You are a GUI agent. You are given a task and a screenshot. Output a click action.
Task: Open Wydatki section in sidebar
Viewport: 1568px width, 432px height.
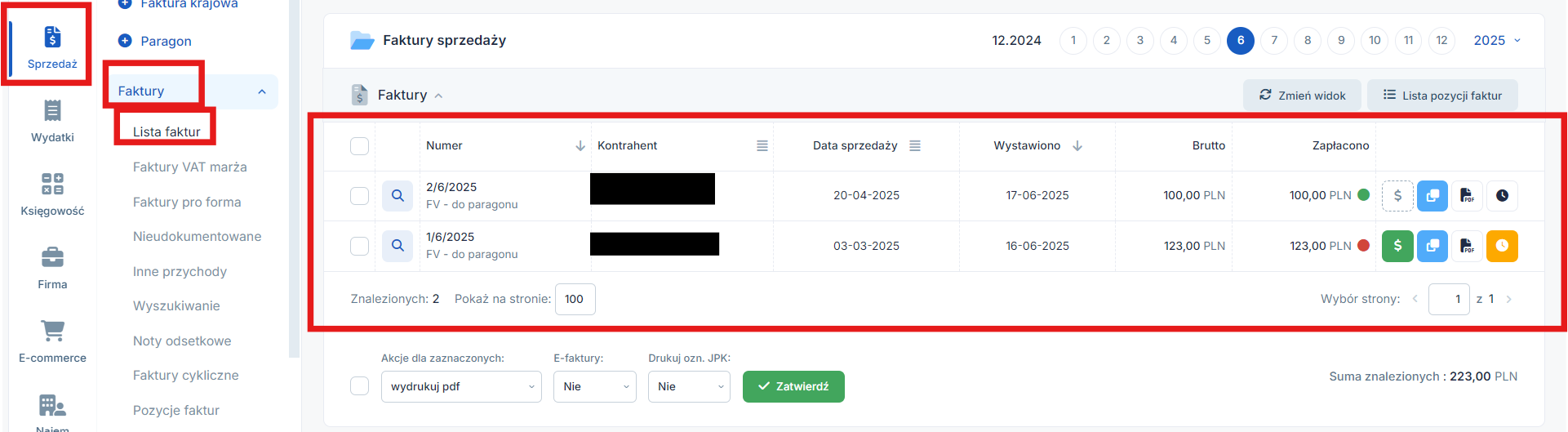[x=52, y=121]
